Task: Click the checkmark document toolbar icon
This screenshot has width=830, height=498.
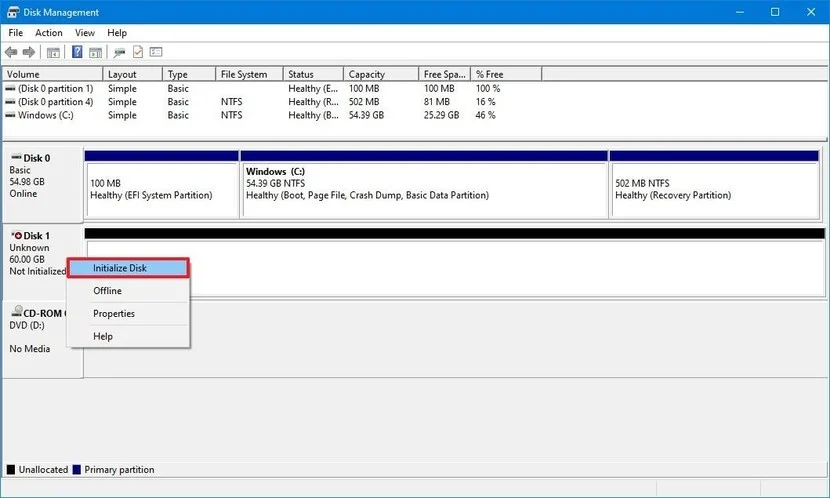Action: pos(138,52)
